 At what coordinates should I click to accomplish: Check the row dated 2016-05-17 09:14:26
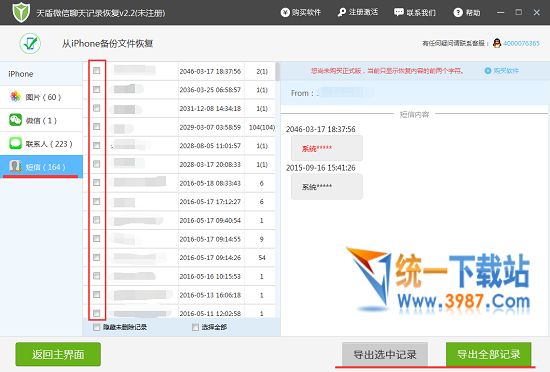click(x=96, y=257)
